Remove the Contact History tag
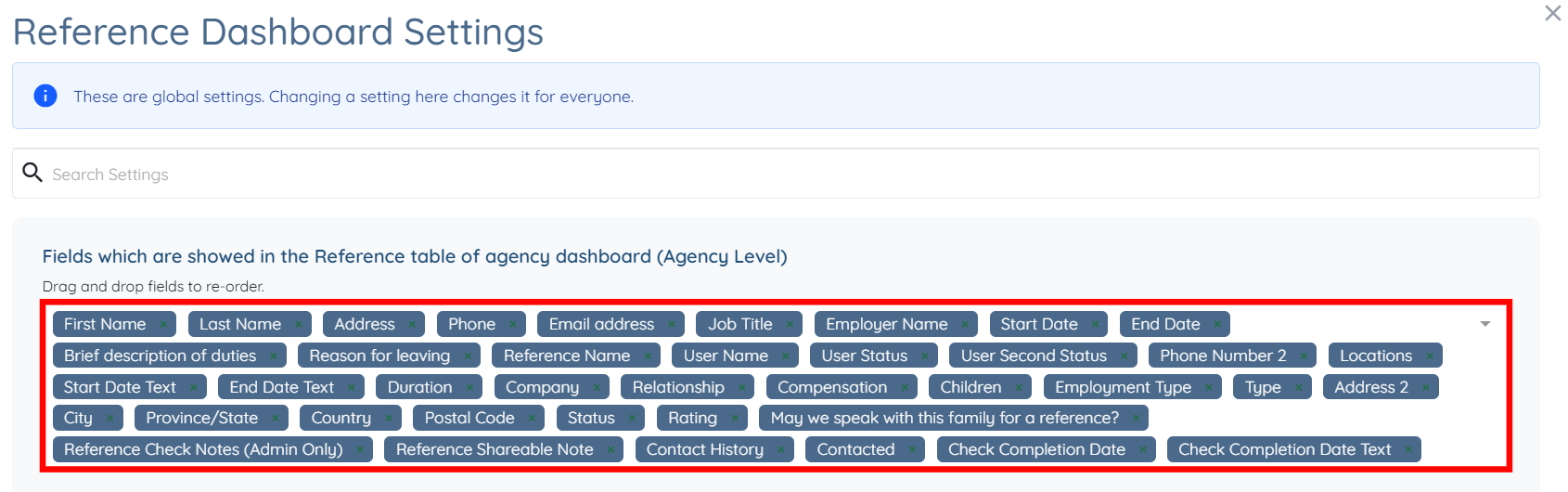1568x492 pixels. point(781,450)
